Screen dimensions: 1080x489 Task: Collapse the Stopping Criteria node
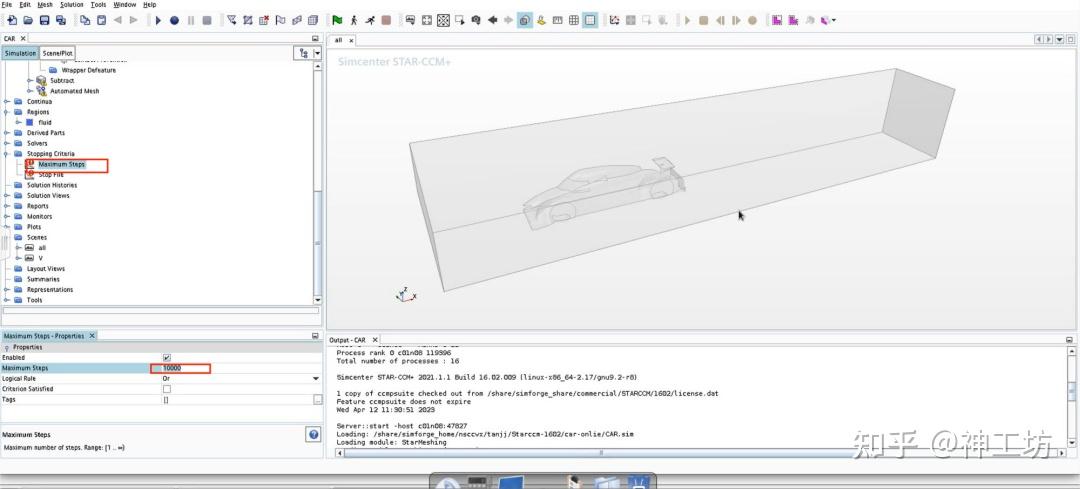pos(7,154)
